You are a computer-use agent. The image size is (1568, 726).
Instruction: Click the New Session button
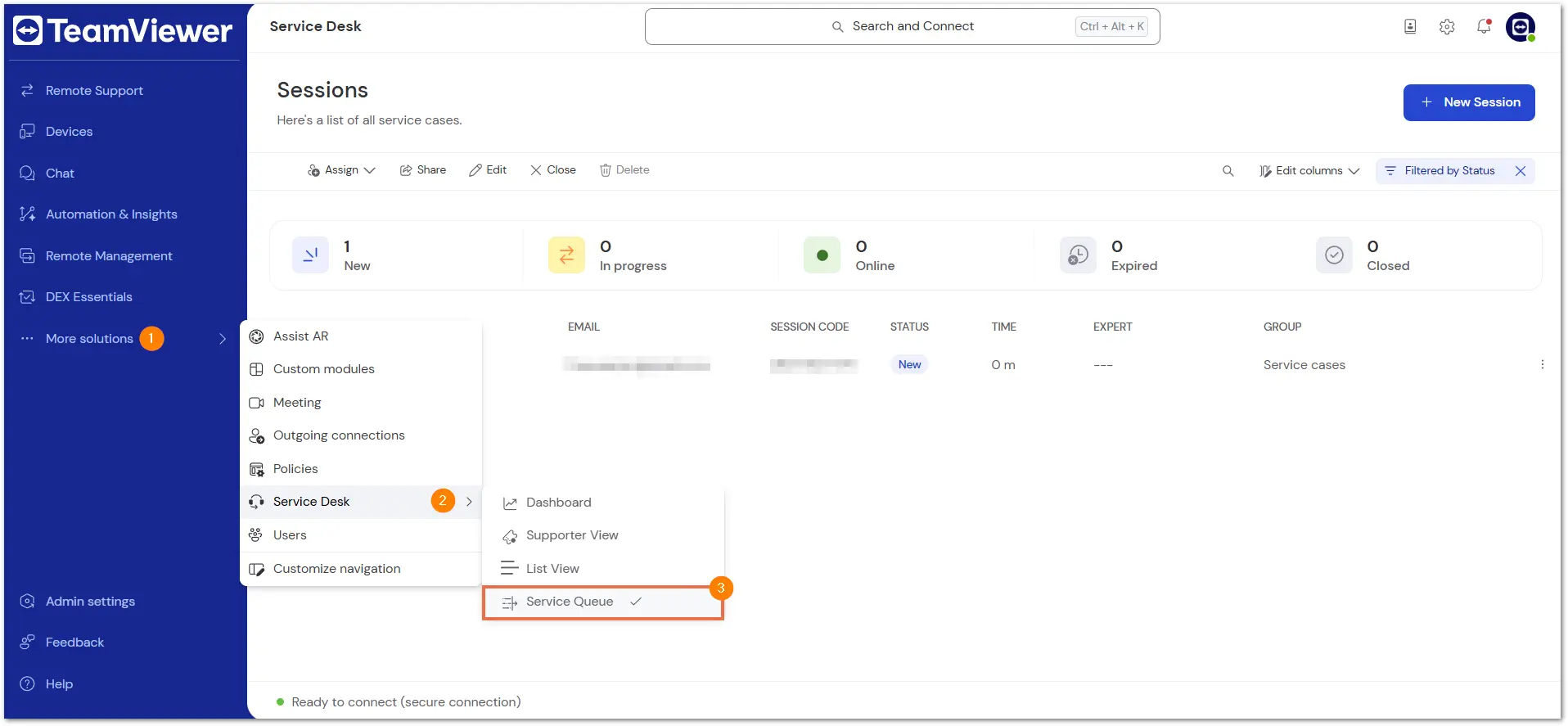click(1469, 102)
